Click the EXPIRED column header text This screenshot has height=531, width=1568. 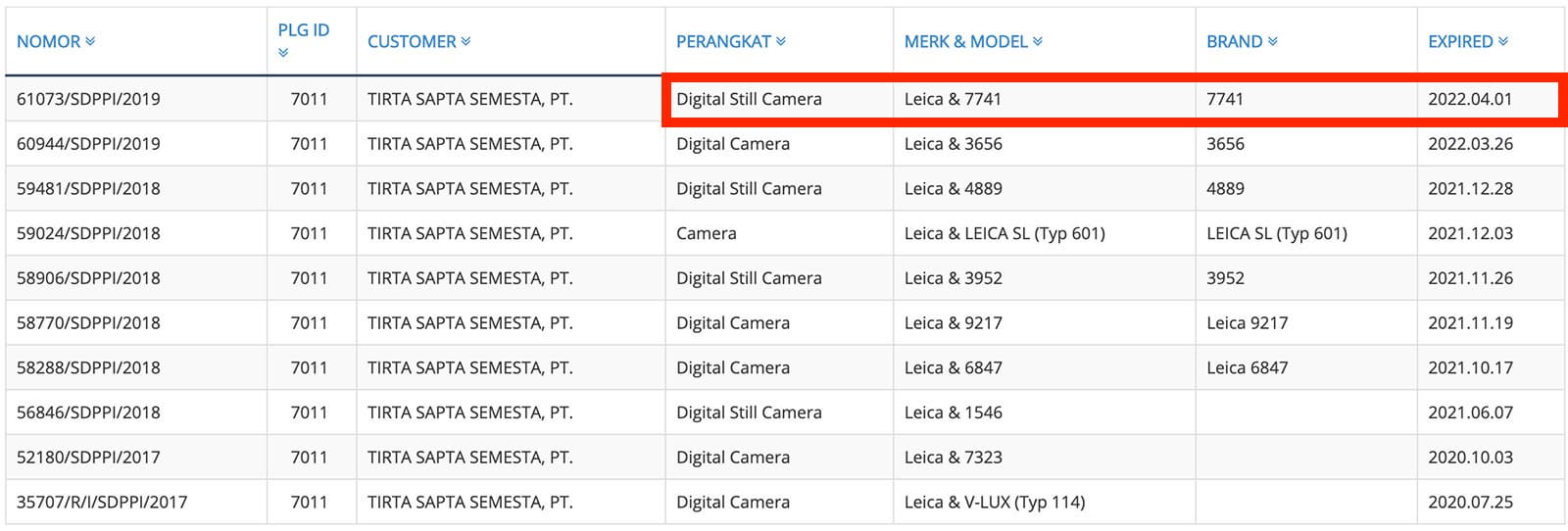pos(1460,41)
